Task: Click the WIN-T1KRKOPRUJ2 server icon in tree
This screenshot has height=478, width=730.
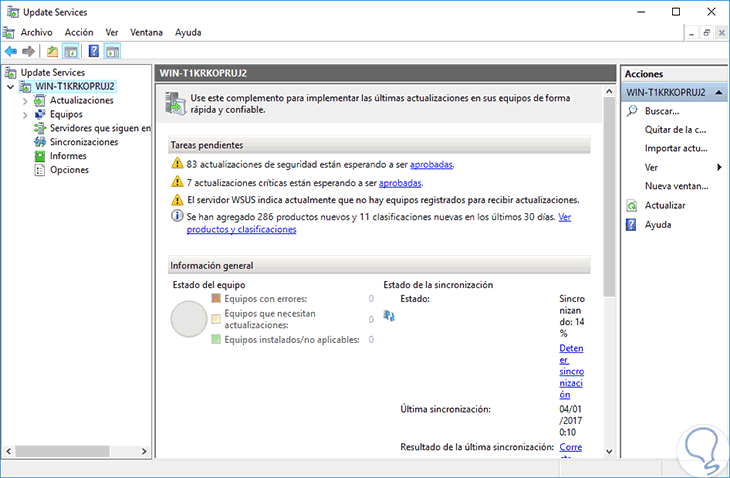Action: click(26, 87)
